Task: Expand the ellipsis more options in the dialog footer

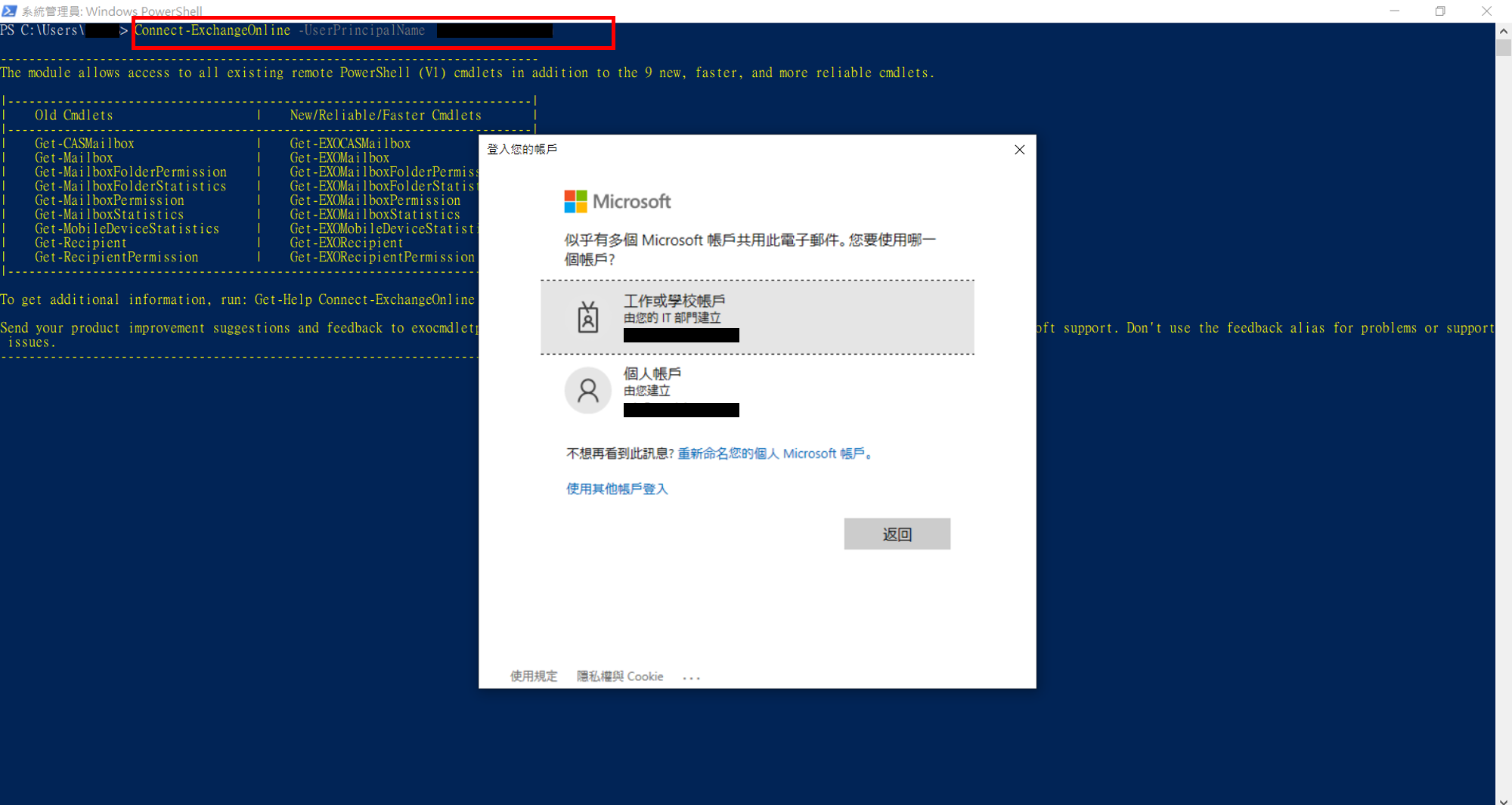Action: click(691, 677)
